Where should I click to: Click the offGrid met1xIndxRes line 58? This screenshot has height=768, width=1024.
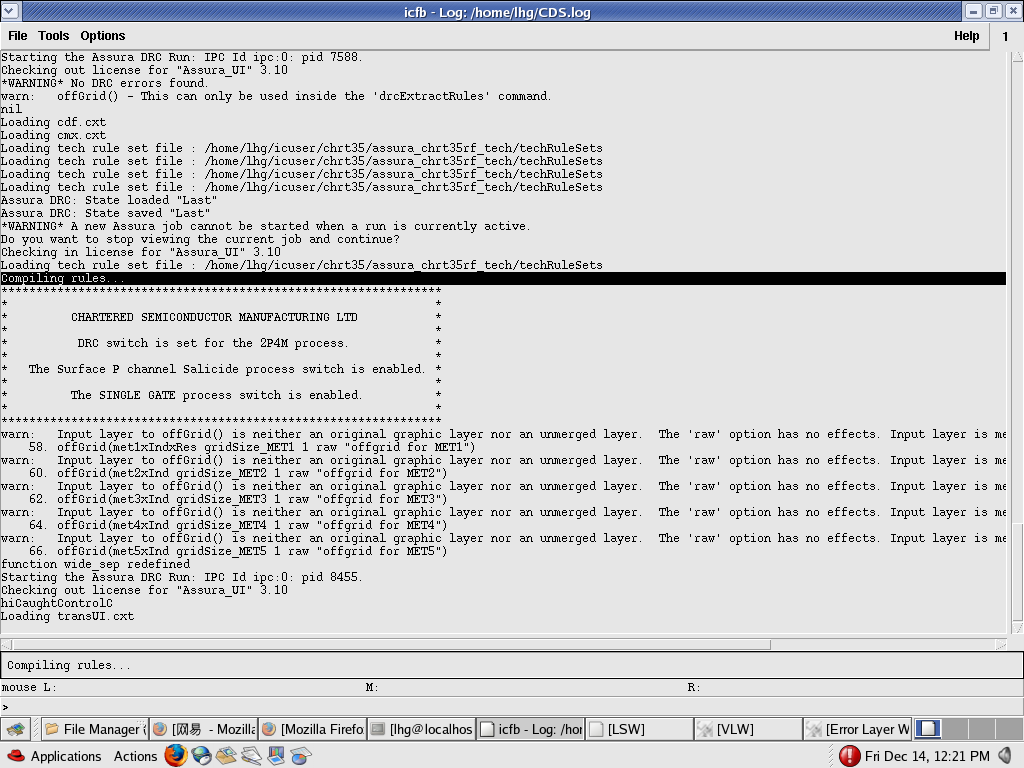click(252, 447)
